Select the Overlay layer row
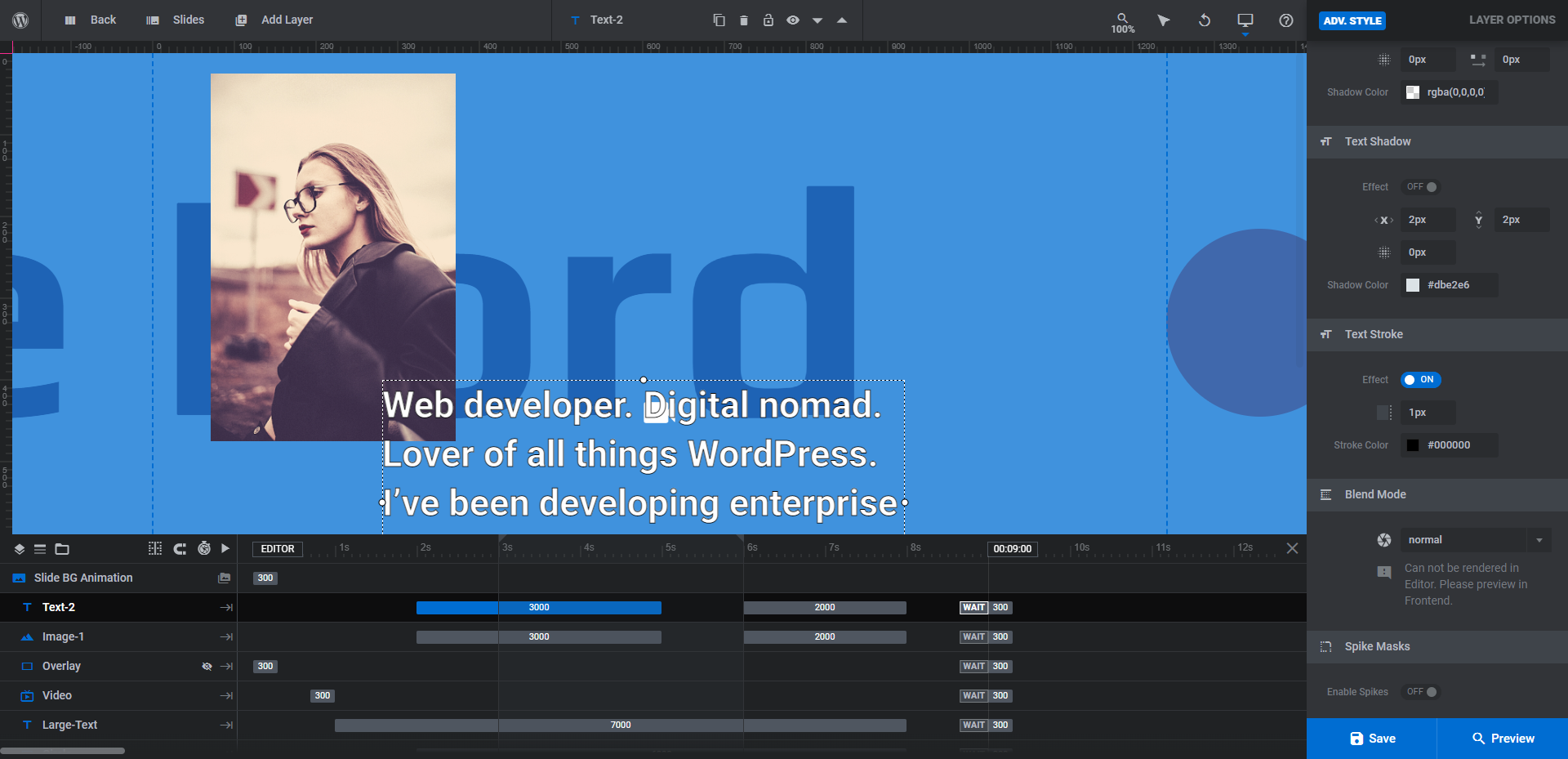This screenshot has width=1568, height=759. (x=118, y=666)
